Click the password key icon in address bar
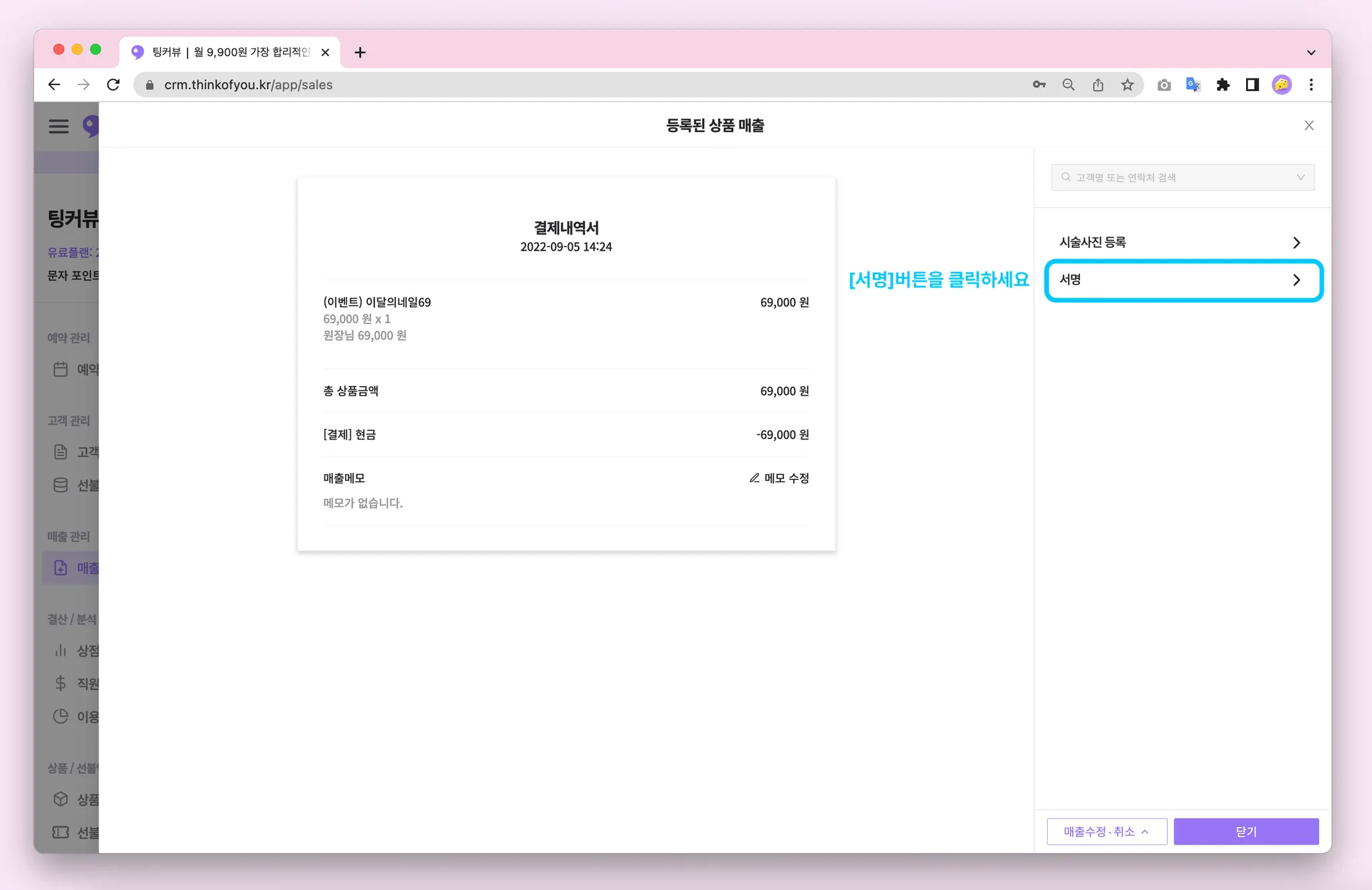The height and width of the screenshot is (890, 1372). (1039, 85)
